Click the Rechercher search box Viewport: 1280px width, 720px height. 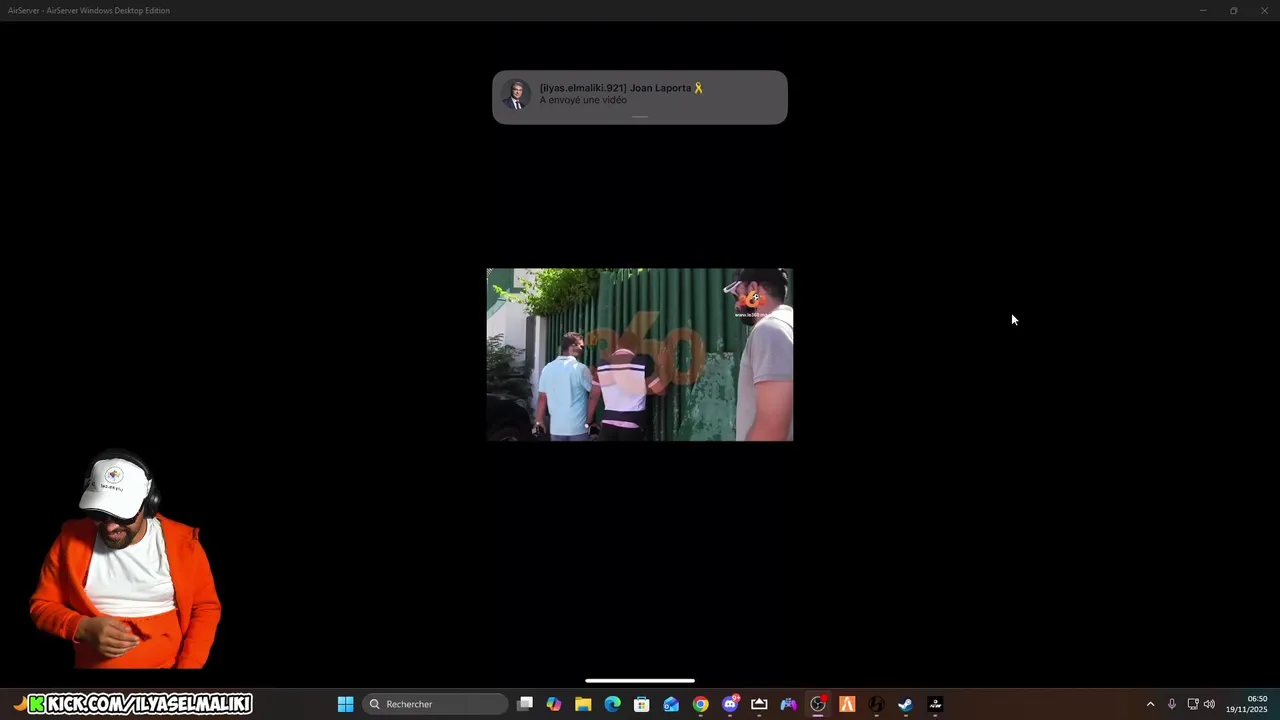click(x=435, y=704)
